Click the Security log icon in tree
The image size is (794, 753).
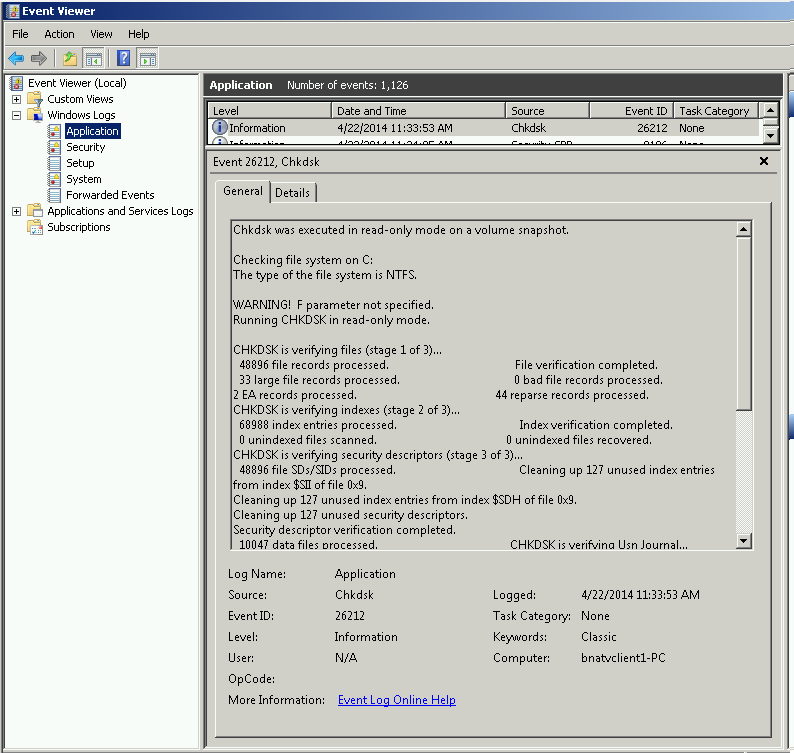[x=54, y=147]
